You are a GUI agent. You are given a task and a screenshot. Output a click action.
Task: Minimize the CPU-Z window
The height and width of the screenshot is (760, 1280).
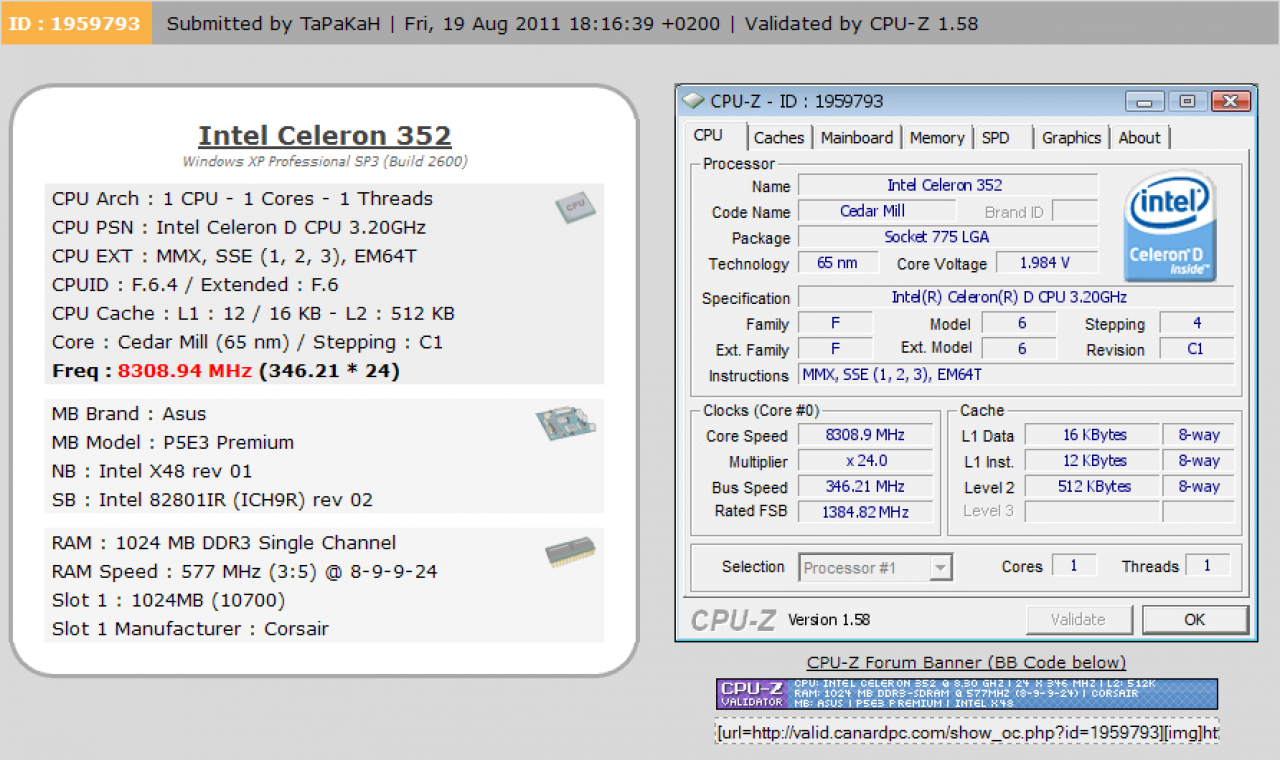point(1145,101)
